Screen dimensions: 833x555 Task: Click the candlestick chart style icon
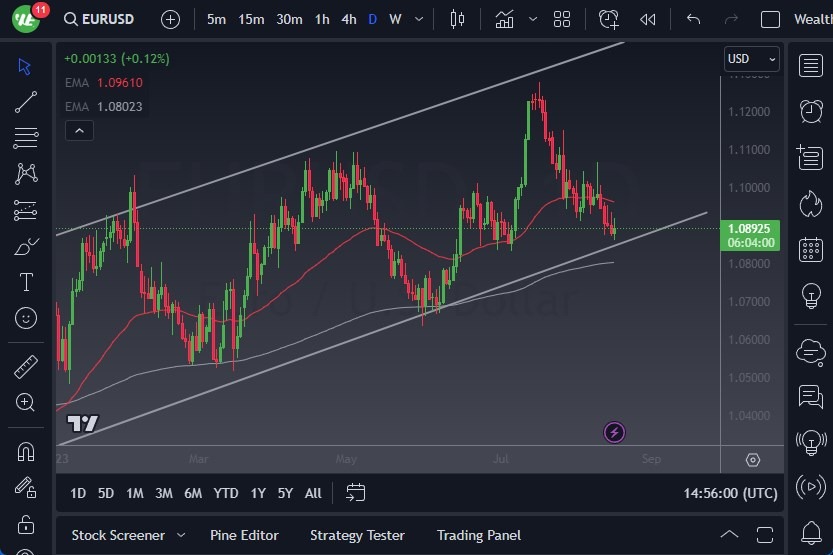pos(458,19)
